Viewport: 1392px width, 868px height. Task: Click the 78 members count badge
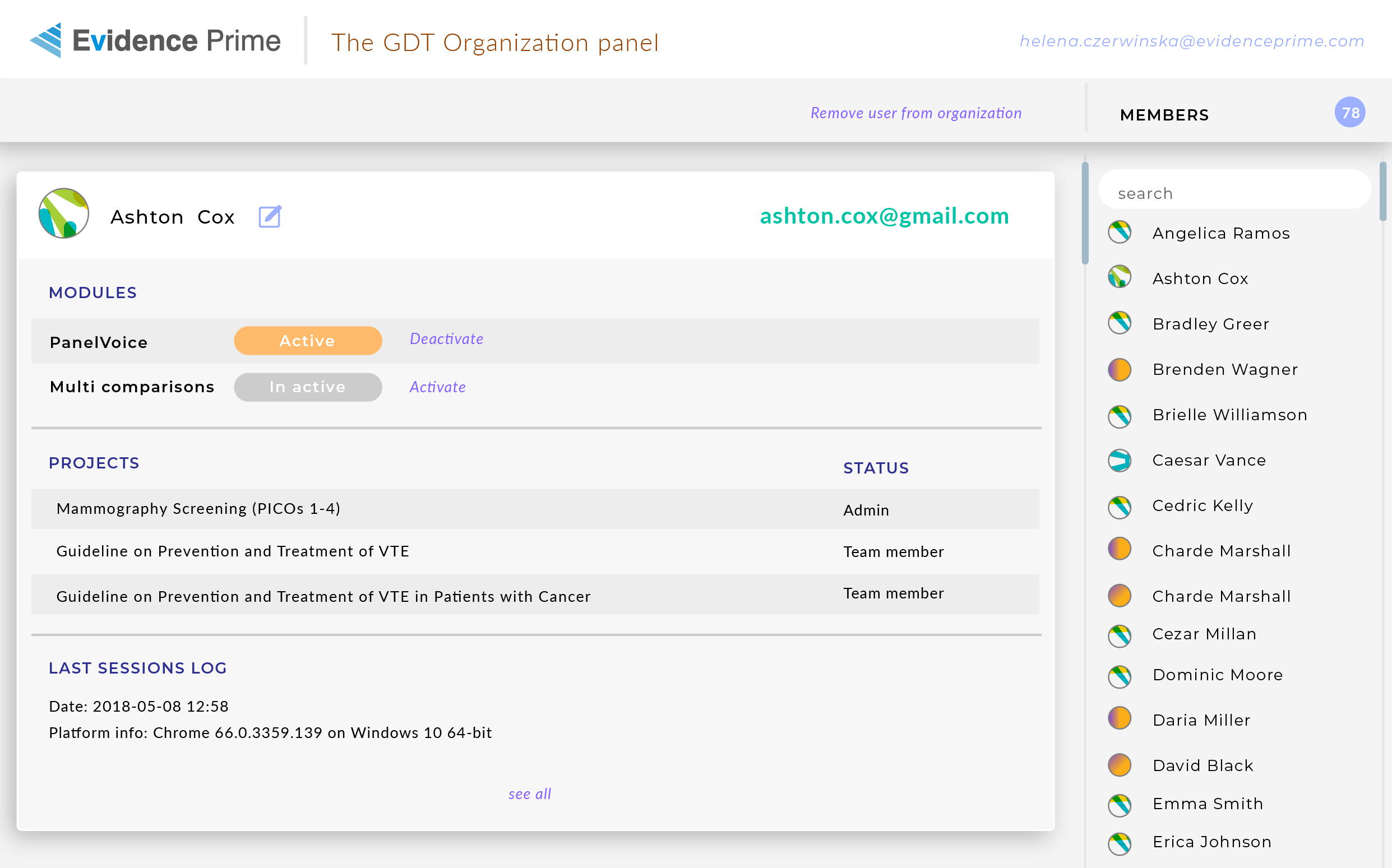[x=1349, y=113]
